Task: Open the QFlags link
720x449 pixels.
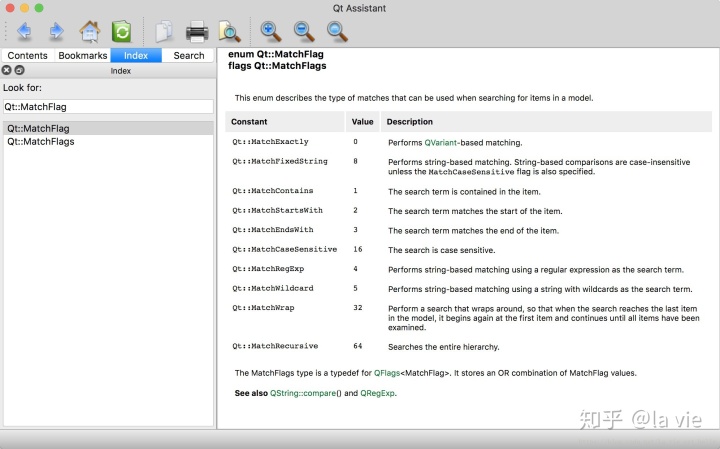Action: (387, 373)
